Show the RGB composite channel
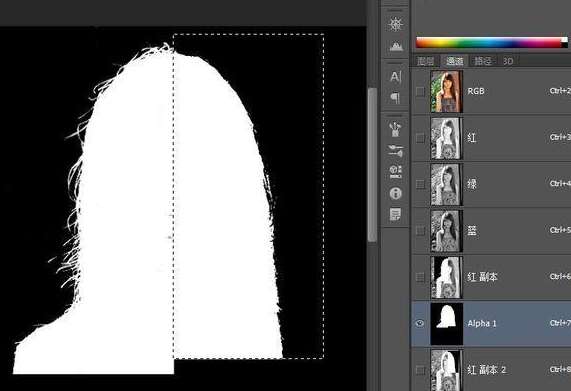571x391 pixels. 420,91
